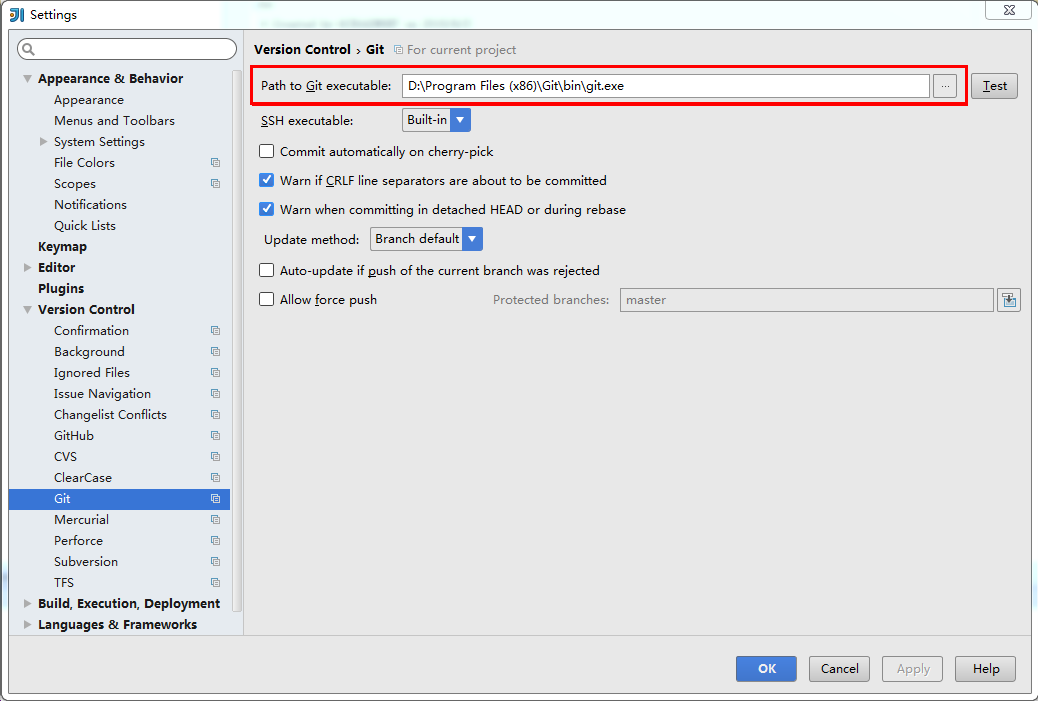Select Keymap settings
The image size is (1038, 701).
[62, 247]
